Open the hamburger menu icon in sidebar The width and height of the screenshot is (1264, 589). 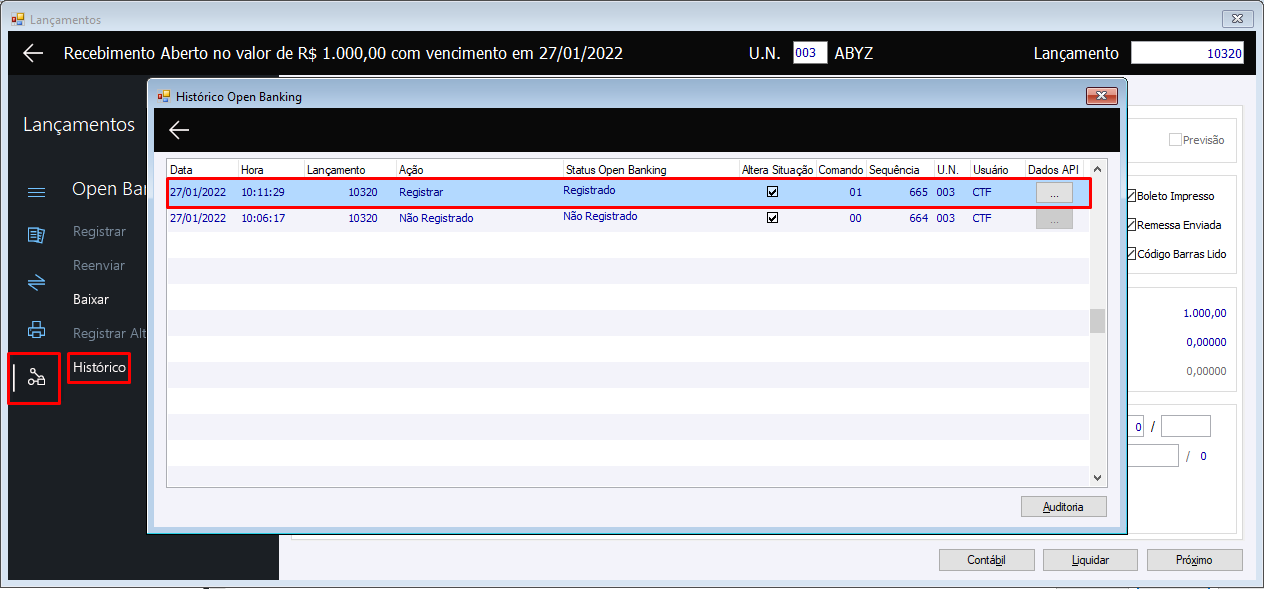tap(36, 192)
